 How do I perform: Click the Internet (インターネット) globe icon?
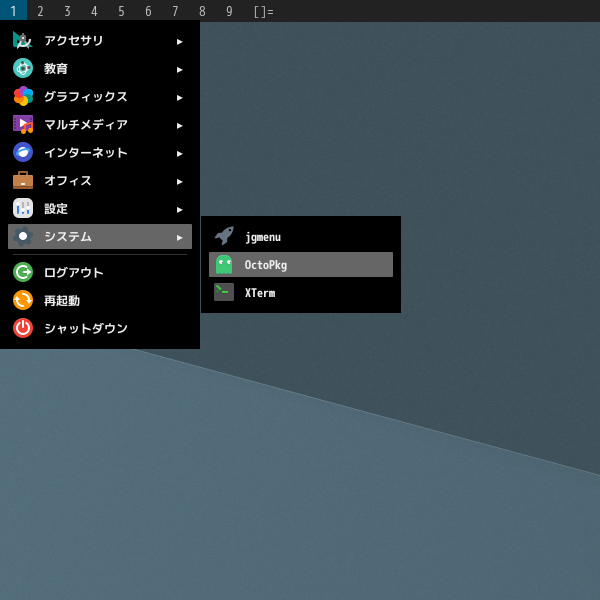pyautogui.click(x=23, y=152)
